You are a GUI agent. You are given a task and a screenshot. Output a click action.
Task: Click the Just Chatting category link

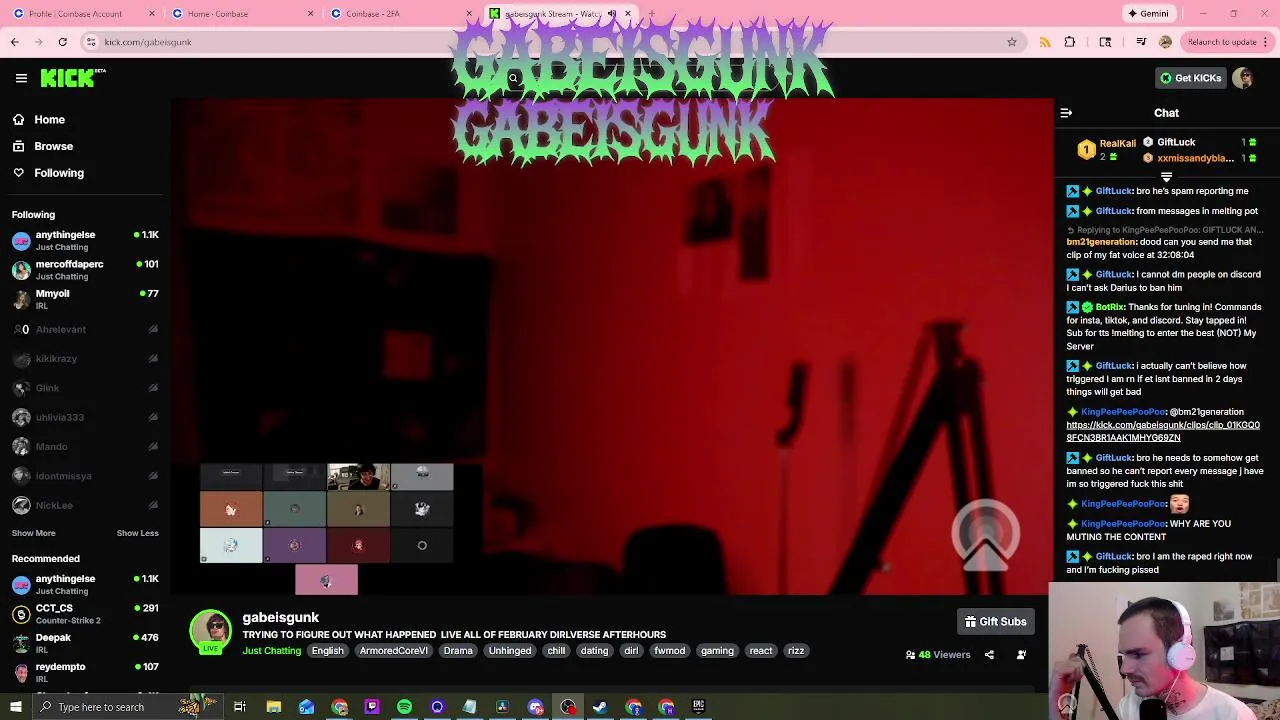pos(271,651)
